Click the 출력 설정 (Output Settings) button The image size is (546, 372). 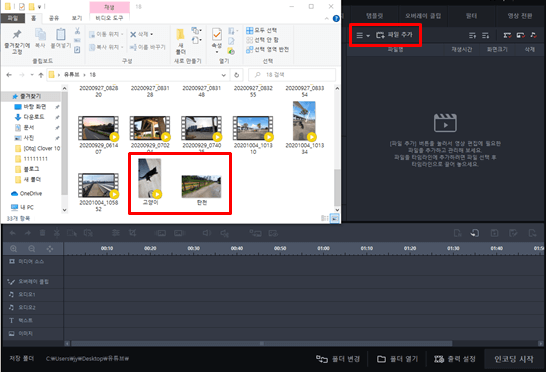(454, 359)
